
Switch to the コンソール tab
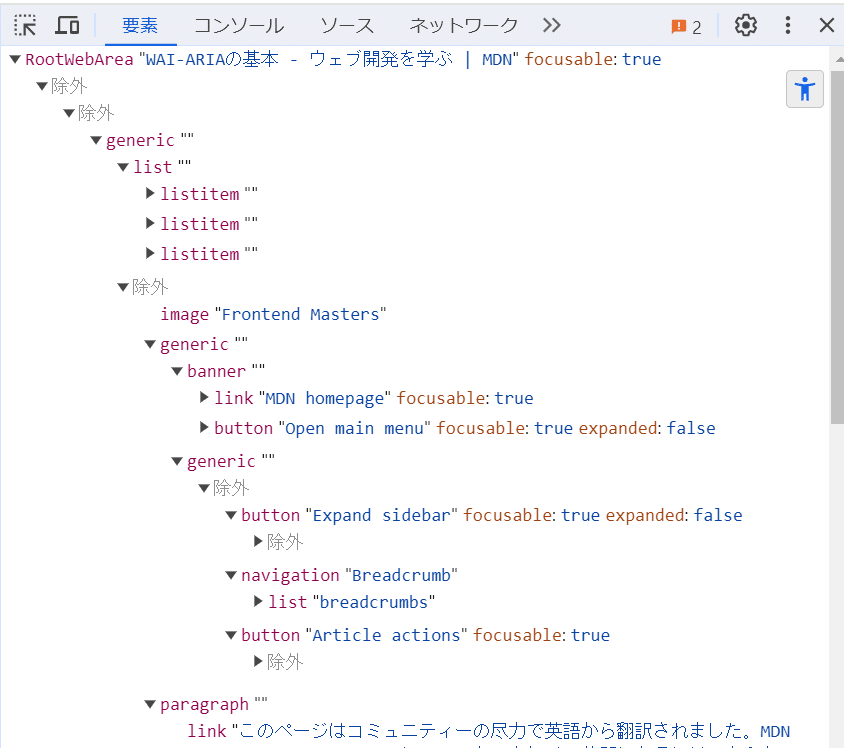pyautogui.click(x=237, y=25)
